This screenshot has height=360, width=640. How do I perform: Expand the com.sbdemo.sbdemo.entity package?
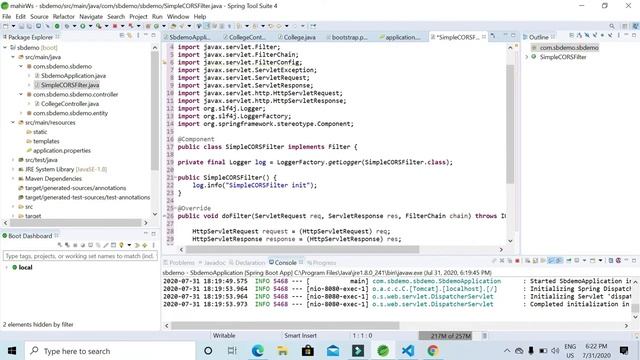tap(21, 113)
